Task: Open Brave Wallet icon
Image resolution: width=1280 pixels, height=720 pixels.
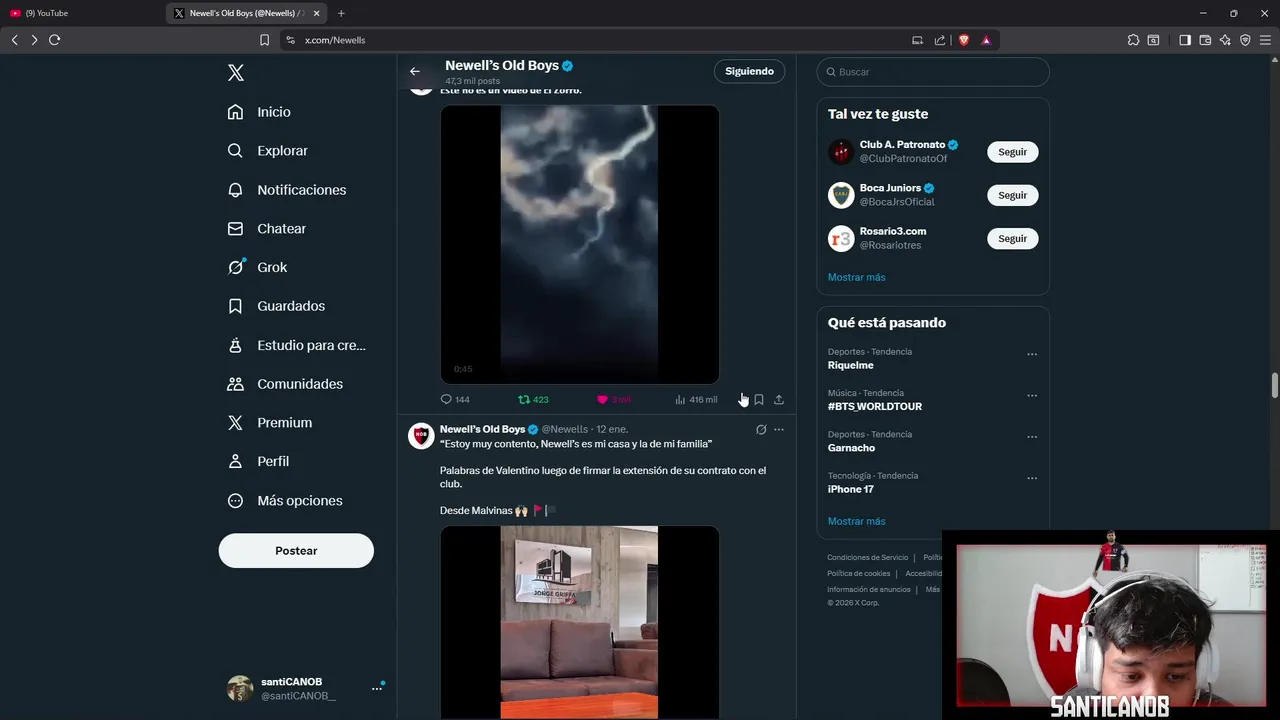Action: point(1205,40)
